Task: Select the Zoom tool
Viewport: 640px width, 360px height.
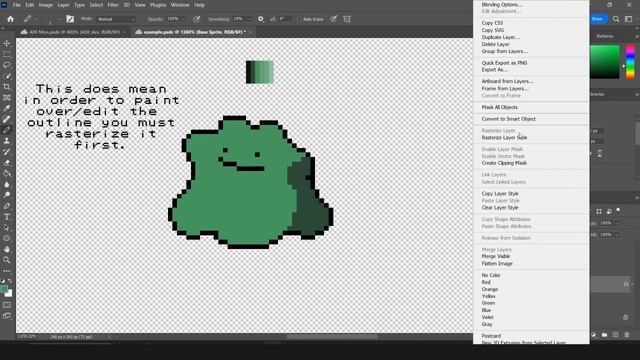Action: (7, 260)
